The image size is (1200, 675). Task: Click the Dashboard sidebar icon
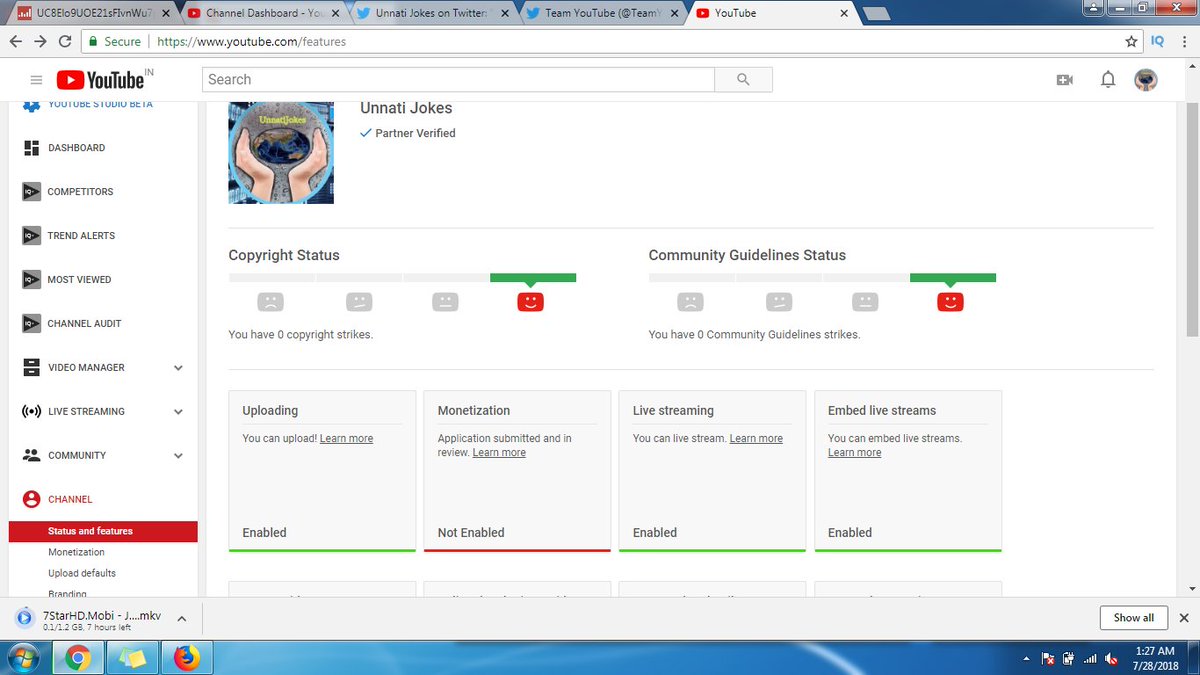tap(31, 148)
